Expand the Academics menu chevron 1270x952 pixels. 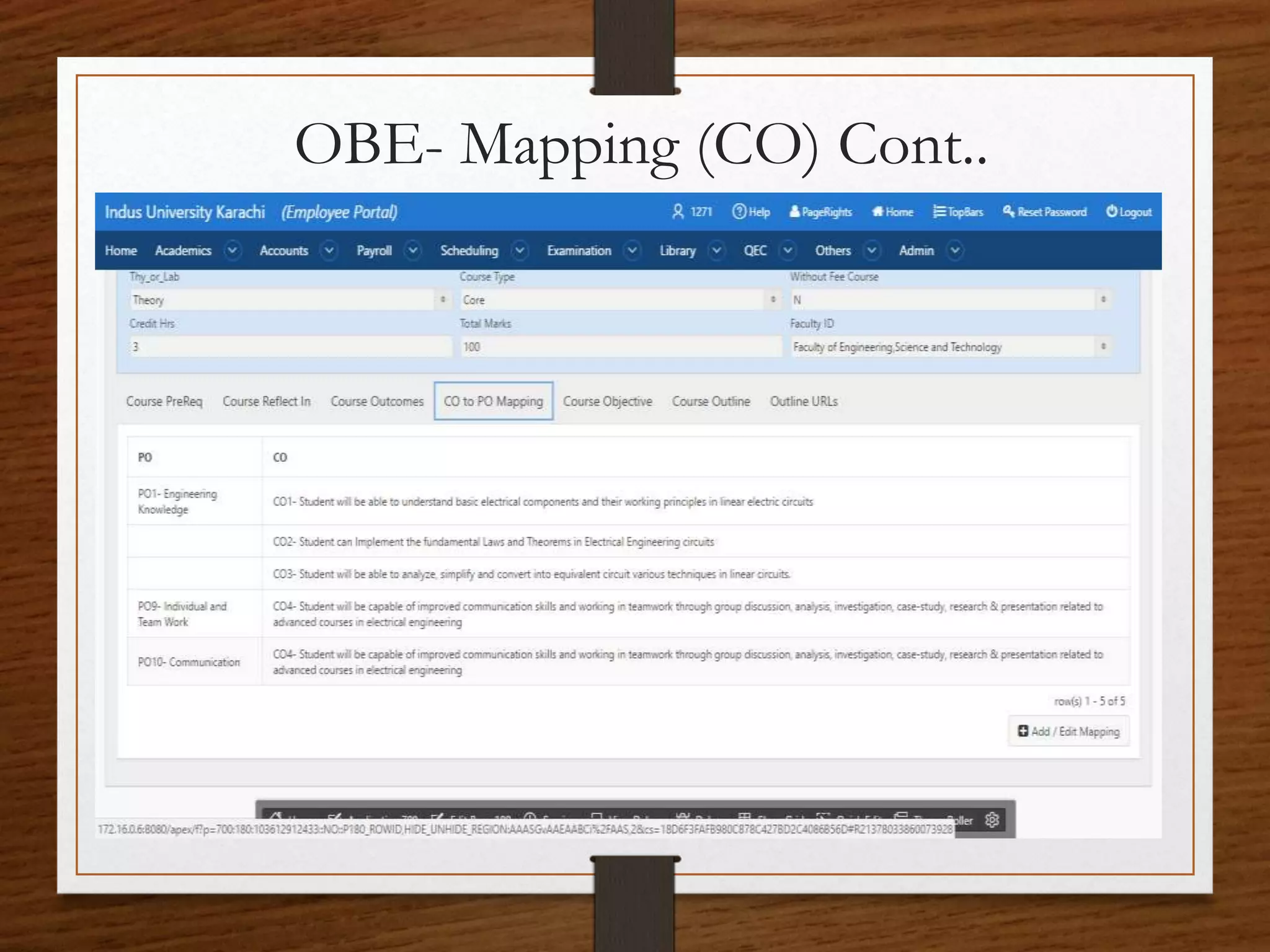pyautogui.click(x=233, y=250)
